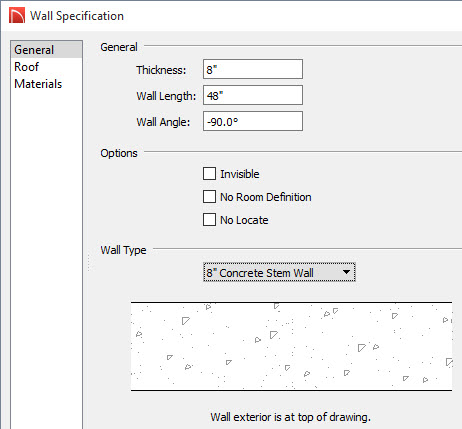This screenshot has height=429, width=462.
Task: Click the No Room Definition label text
Action: [266, 197]
